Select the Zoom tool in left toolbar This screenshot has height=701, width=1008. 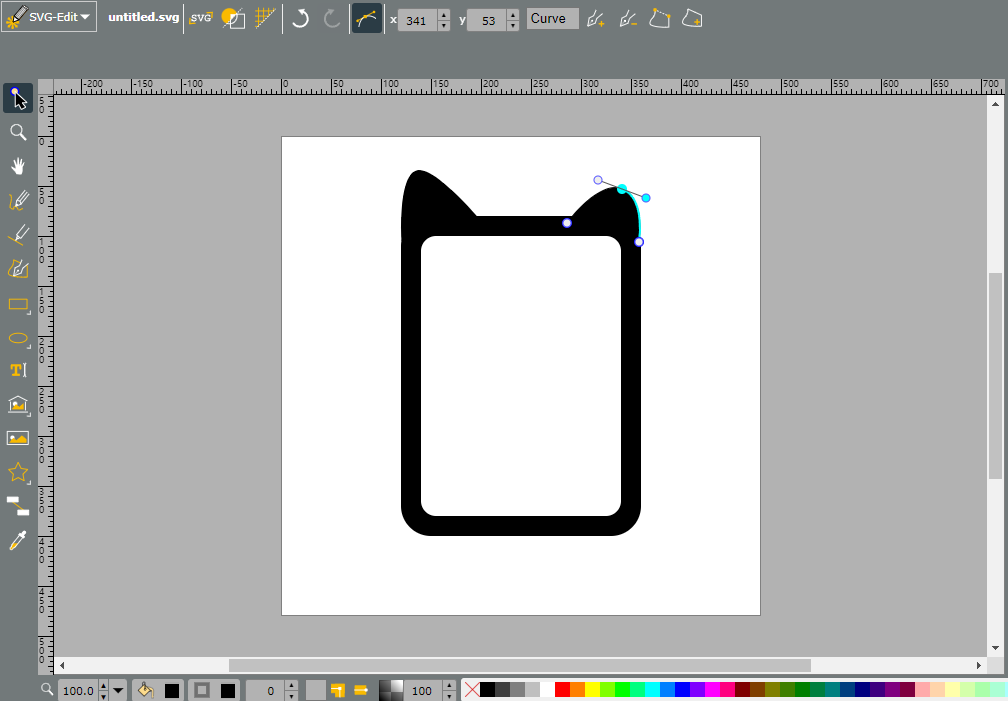(x=18, y=132)
